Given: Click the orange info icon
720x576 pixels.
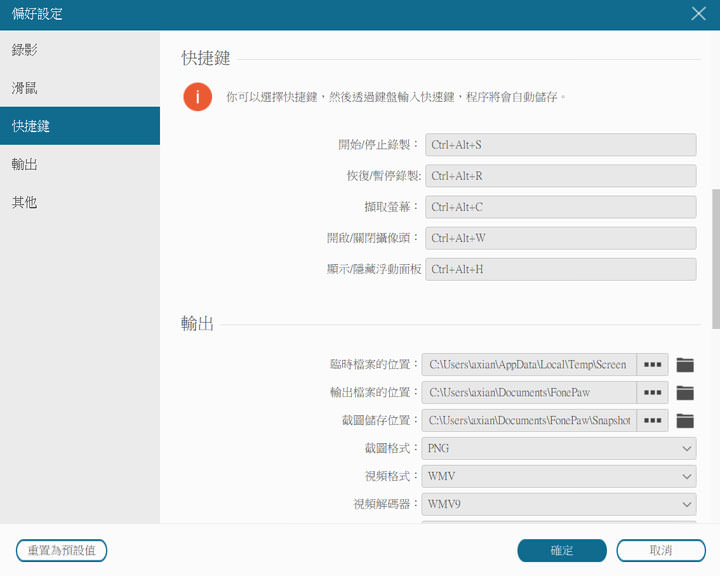Looking at the screenshot, I should 197,97.
